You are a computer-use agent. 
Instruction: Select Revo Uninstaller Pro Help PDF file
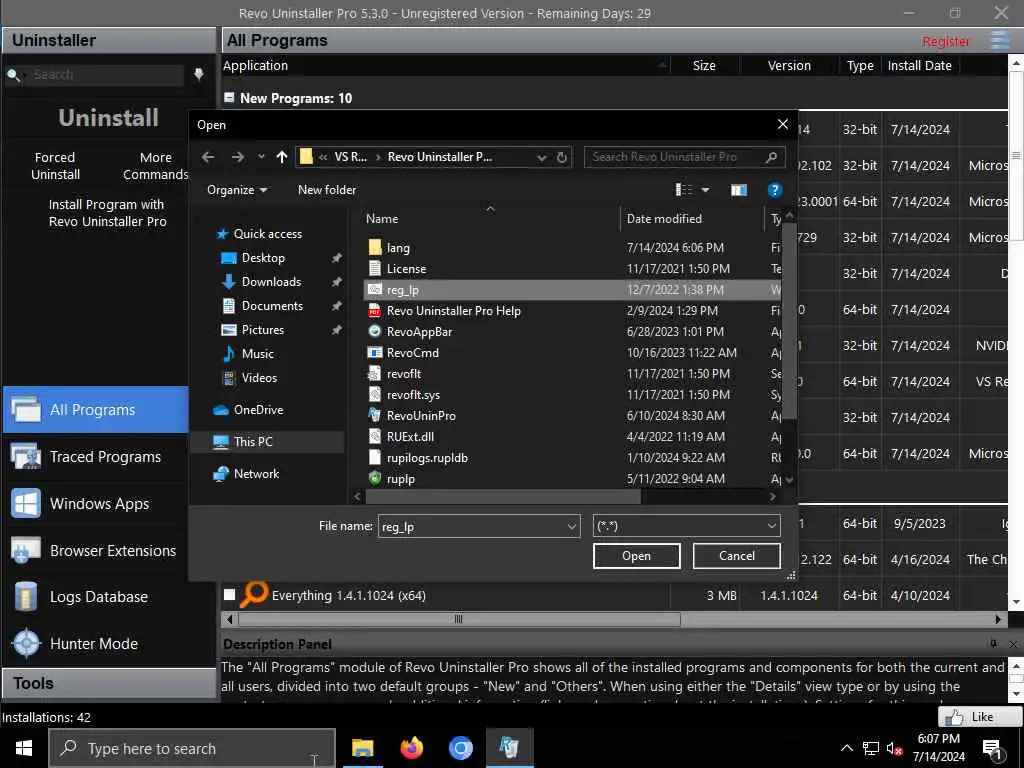point(453,311)
